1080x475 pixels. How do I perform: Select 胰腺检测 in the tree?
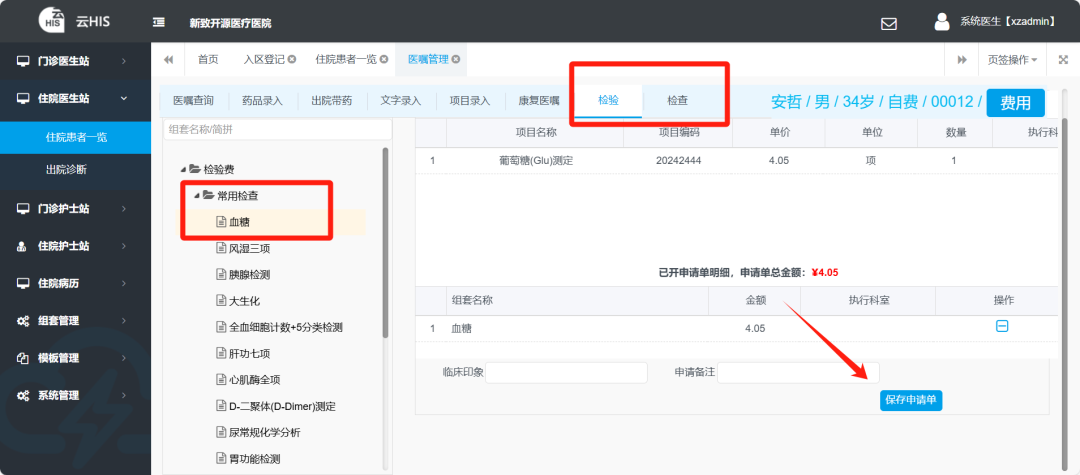[249, 275]
